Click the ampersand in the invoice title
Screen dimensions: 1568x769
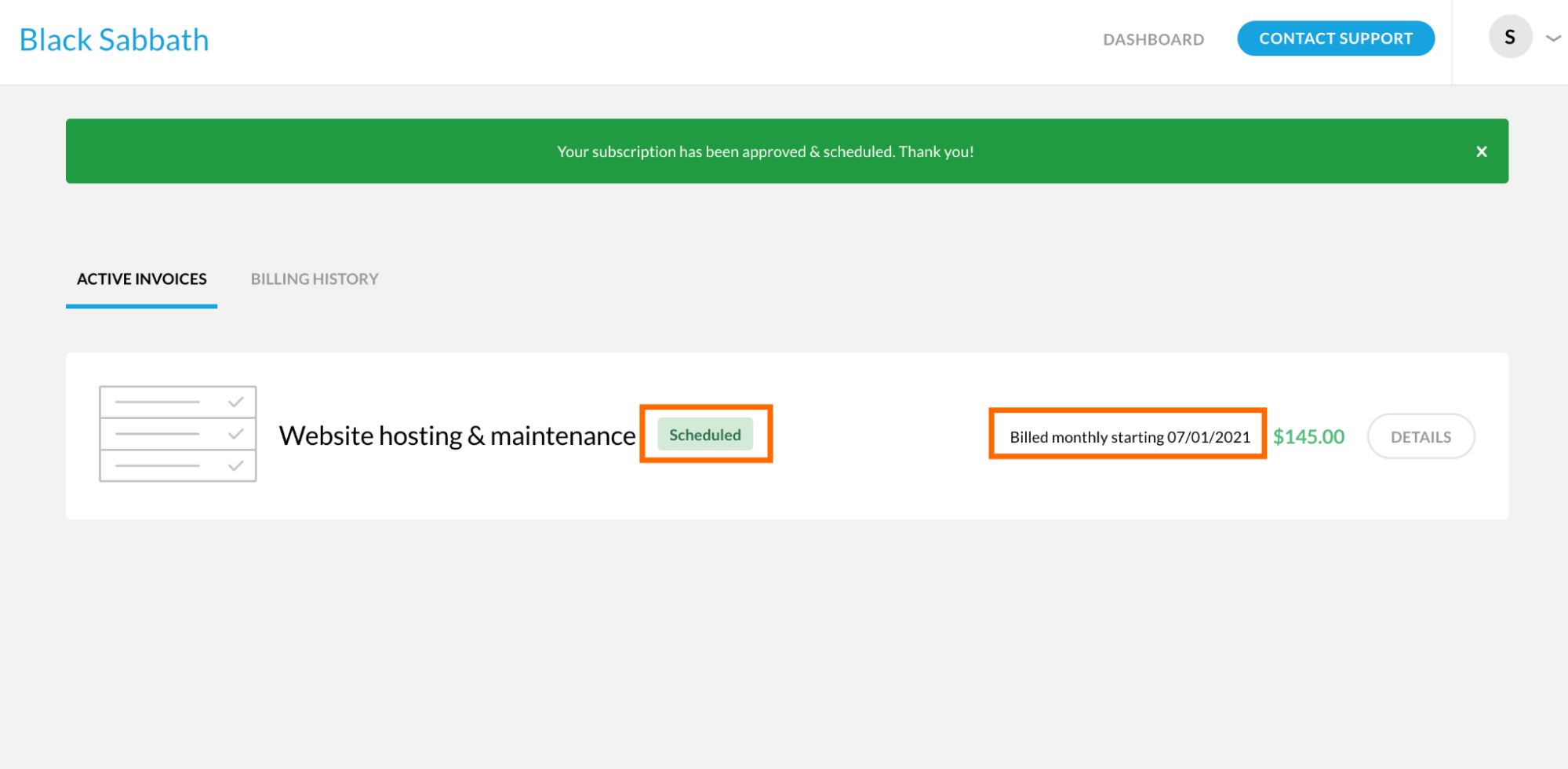coord(475,436)
